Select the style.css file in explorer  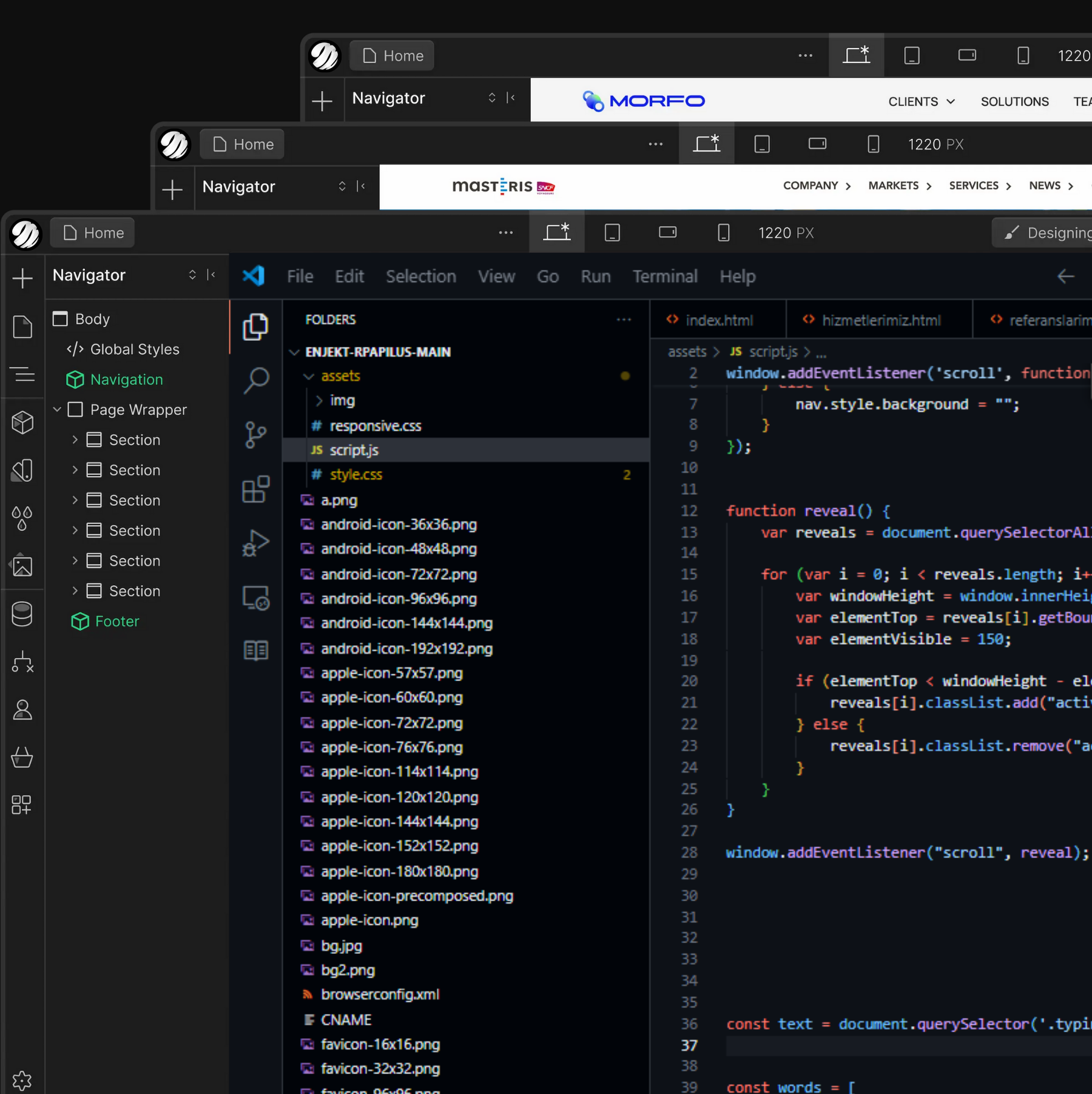pos(356,475)
